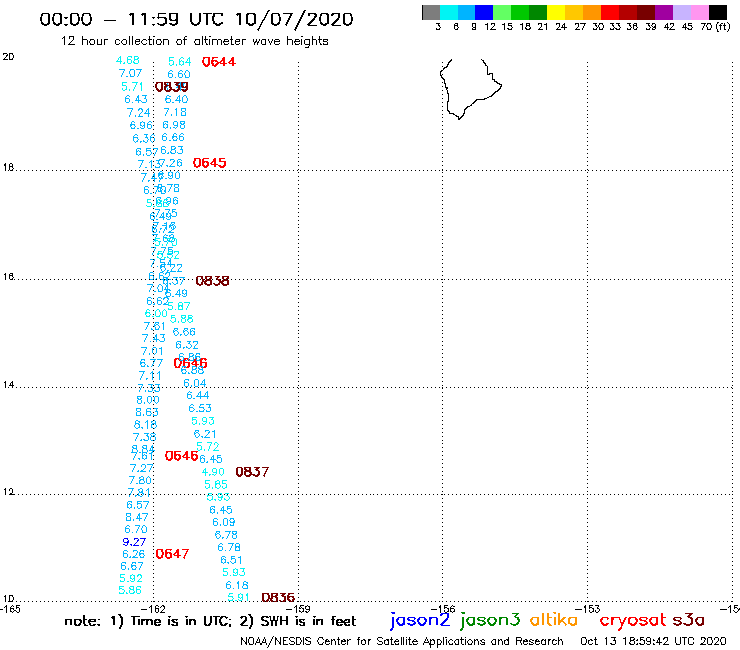Select the 6.53 wave height reading
The width and height of the screenshot is (740, 650).
click(x=200, y=408)
